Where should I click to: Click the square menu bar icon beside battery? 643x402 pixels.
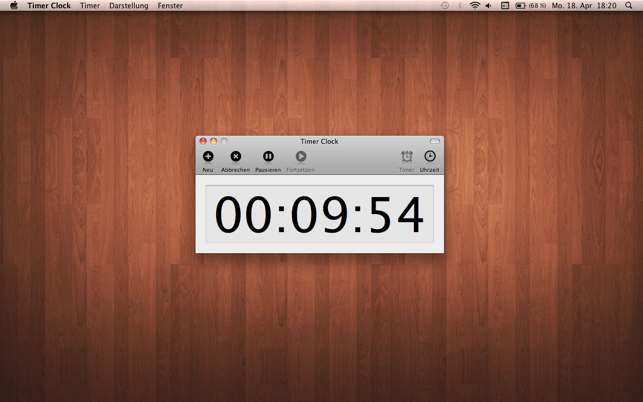point(505,6)
